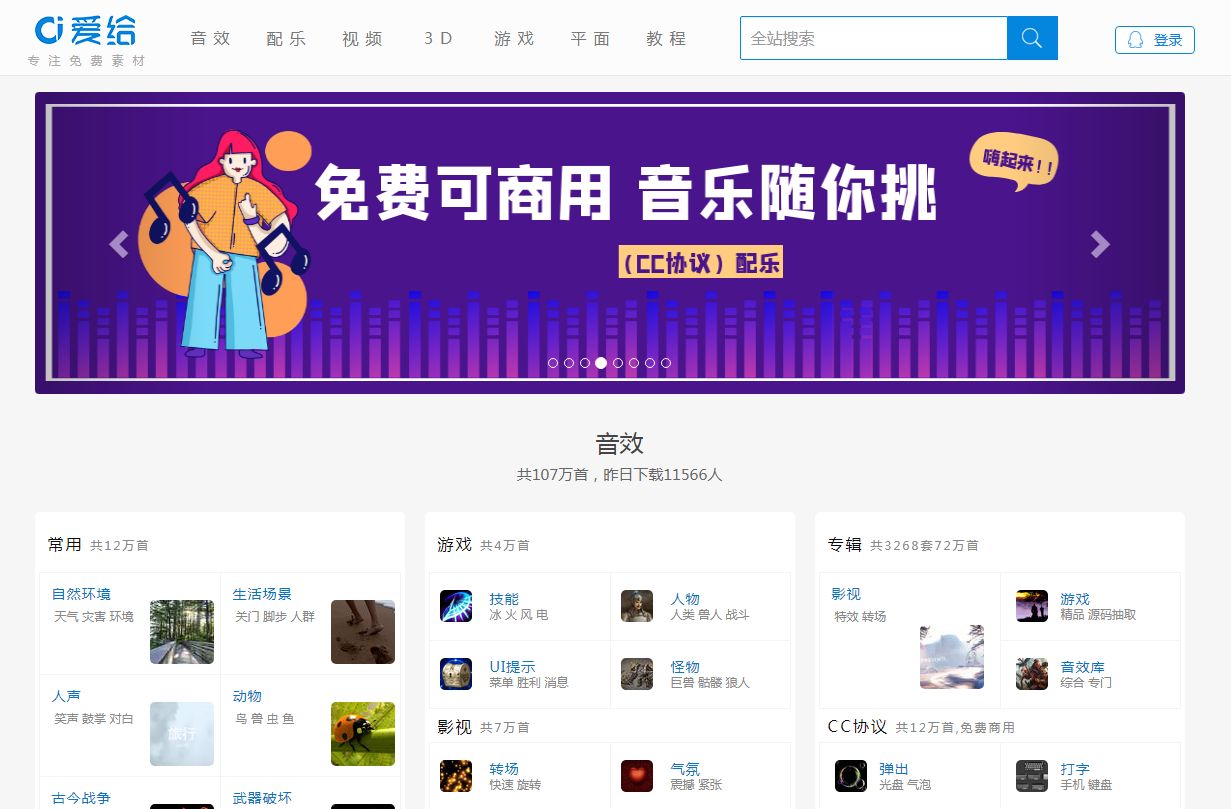Click the CC协议 section heading
This screenshot has height=809, width=1231.
coord(858,726)
